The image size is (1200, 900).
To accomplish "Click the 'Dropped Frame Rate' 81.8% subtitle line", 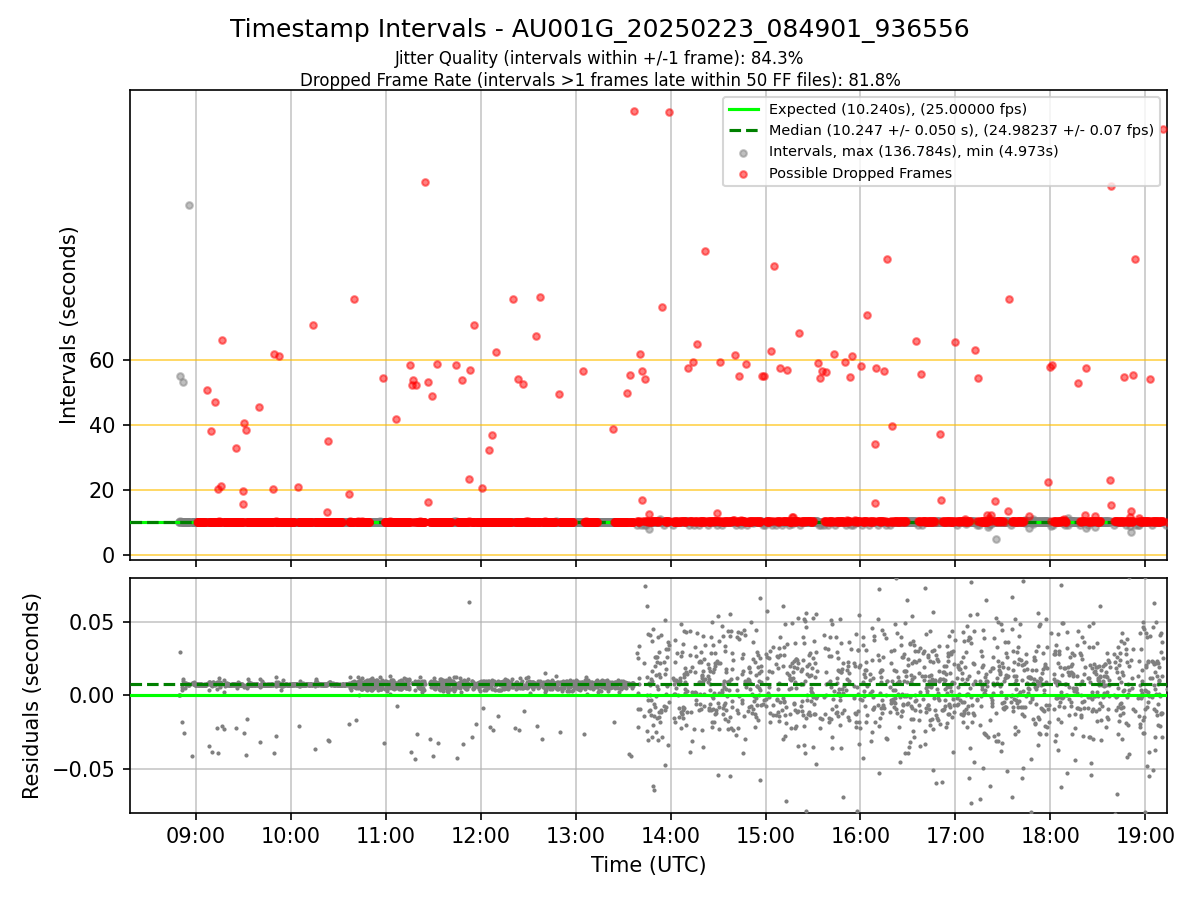I will point(600,80).
